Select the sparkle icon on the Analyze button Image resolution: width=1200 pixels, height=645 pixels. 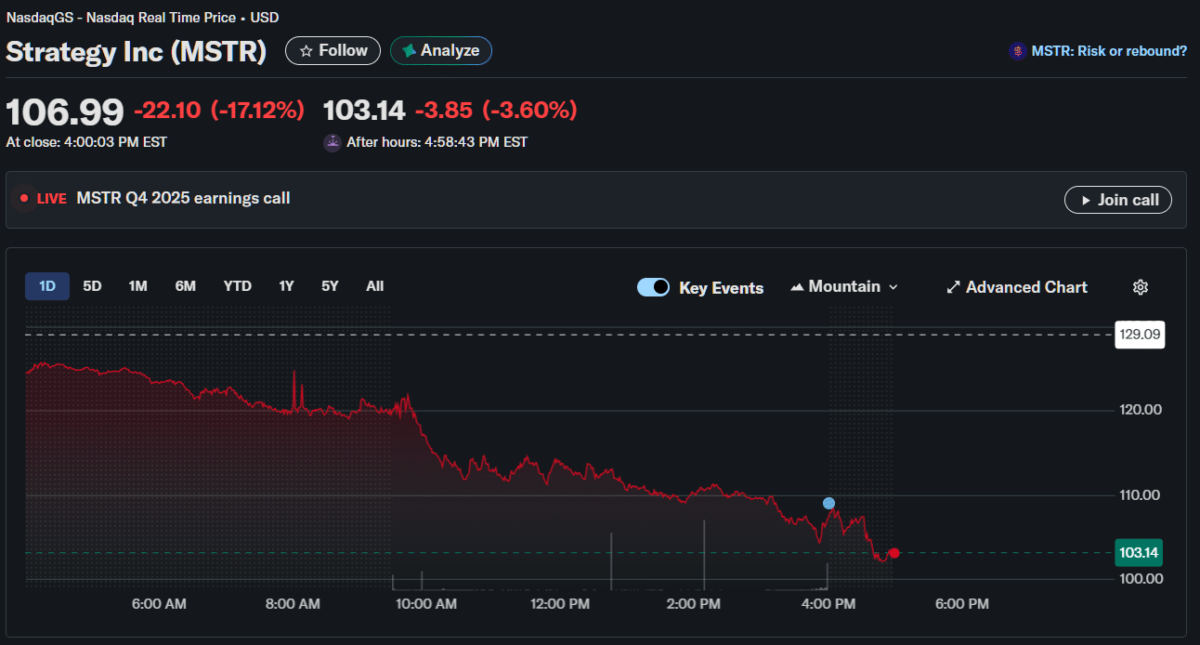408,50
